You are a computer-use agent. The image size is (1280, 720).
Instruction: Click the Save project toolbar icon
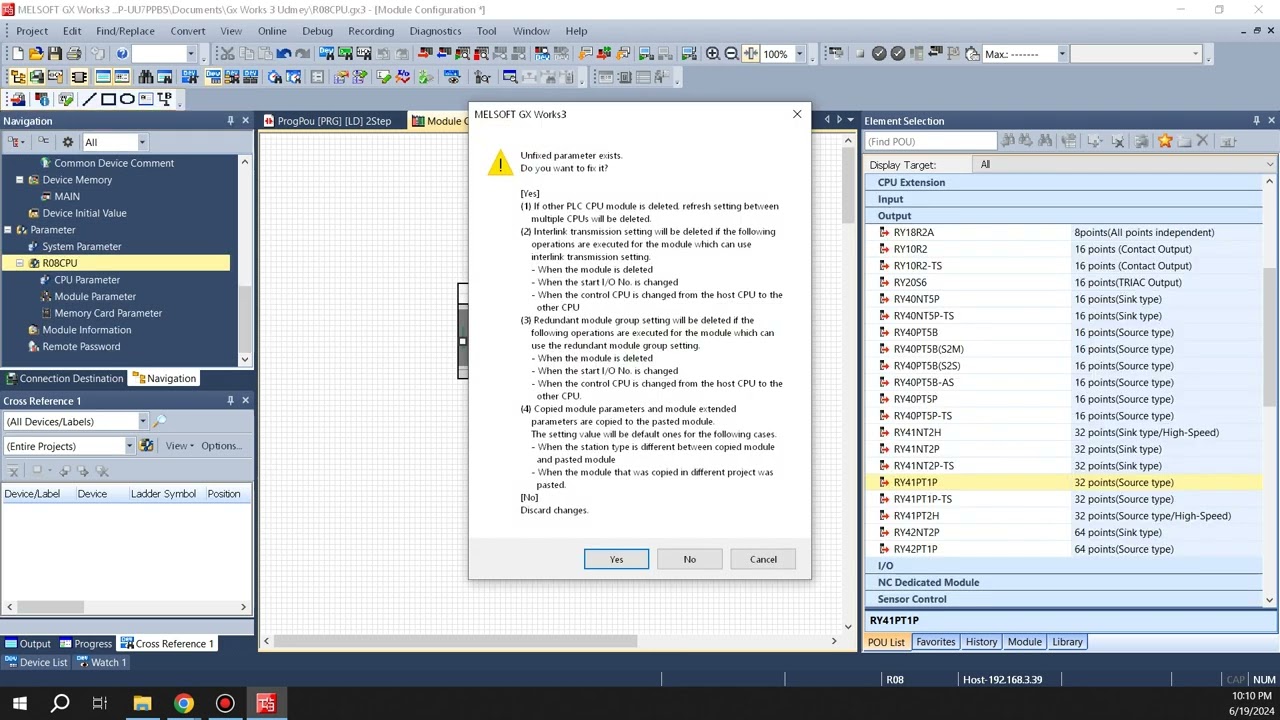point(54,54)
